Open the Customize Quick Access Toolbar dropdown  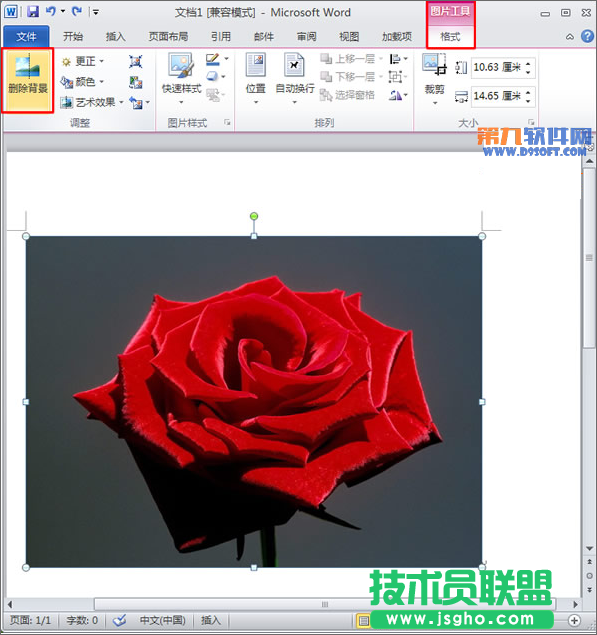coord(96,12)
